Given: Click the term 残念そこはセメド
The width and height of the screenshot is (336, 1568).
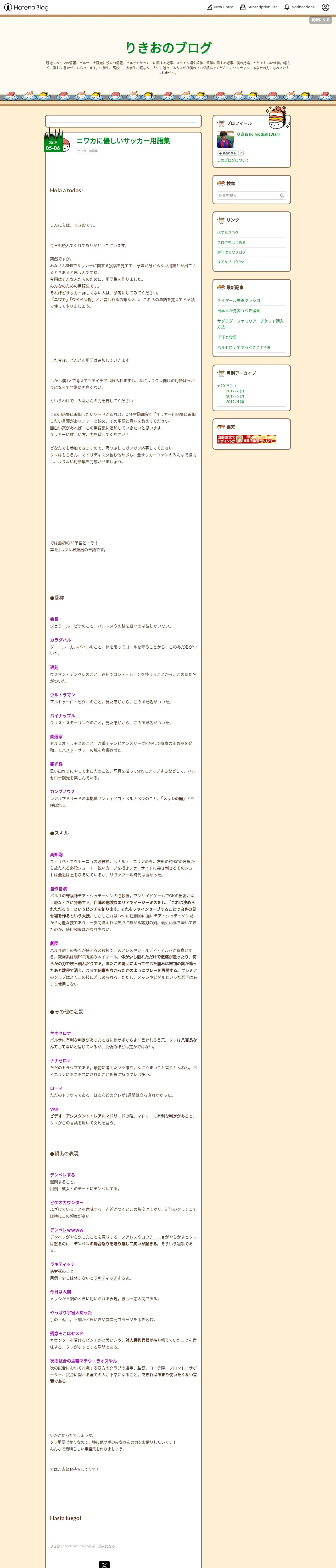Looking at the screenshot, I should [x=66, y=1333].
